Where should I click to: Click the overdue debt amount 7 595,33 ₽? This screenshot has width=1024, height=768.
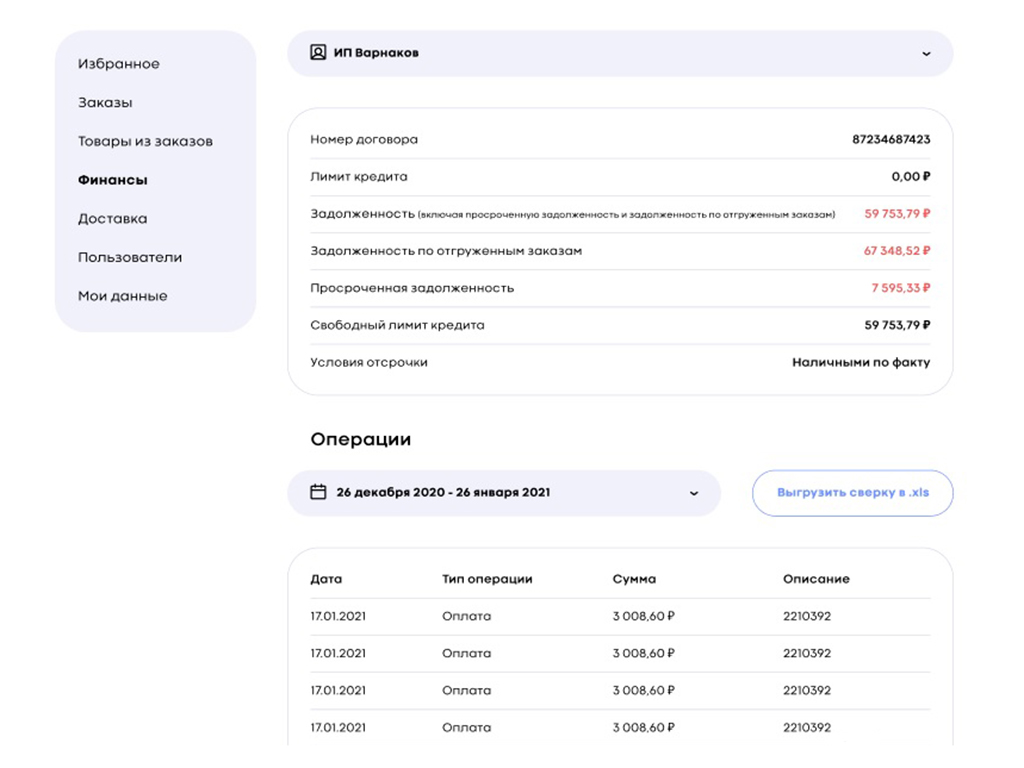901,288
